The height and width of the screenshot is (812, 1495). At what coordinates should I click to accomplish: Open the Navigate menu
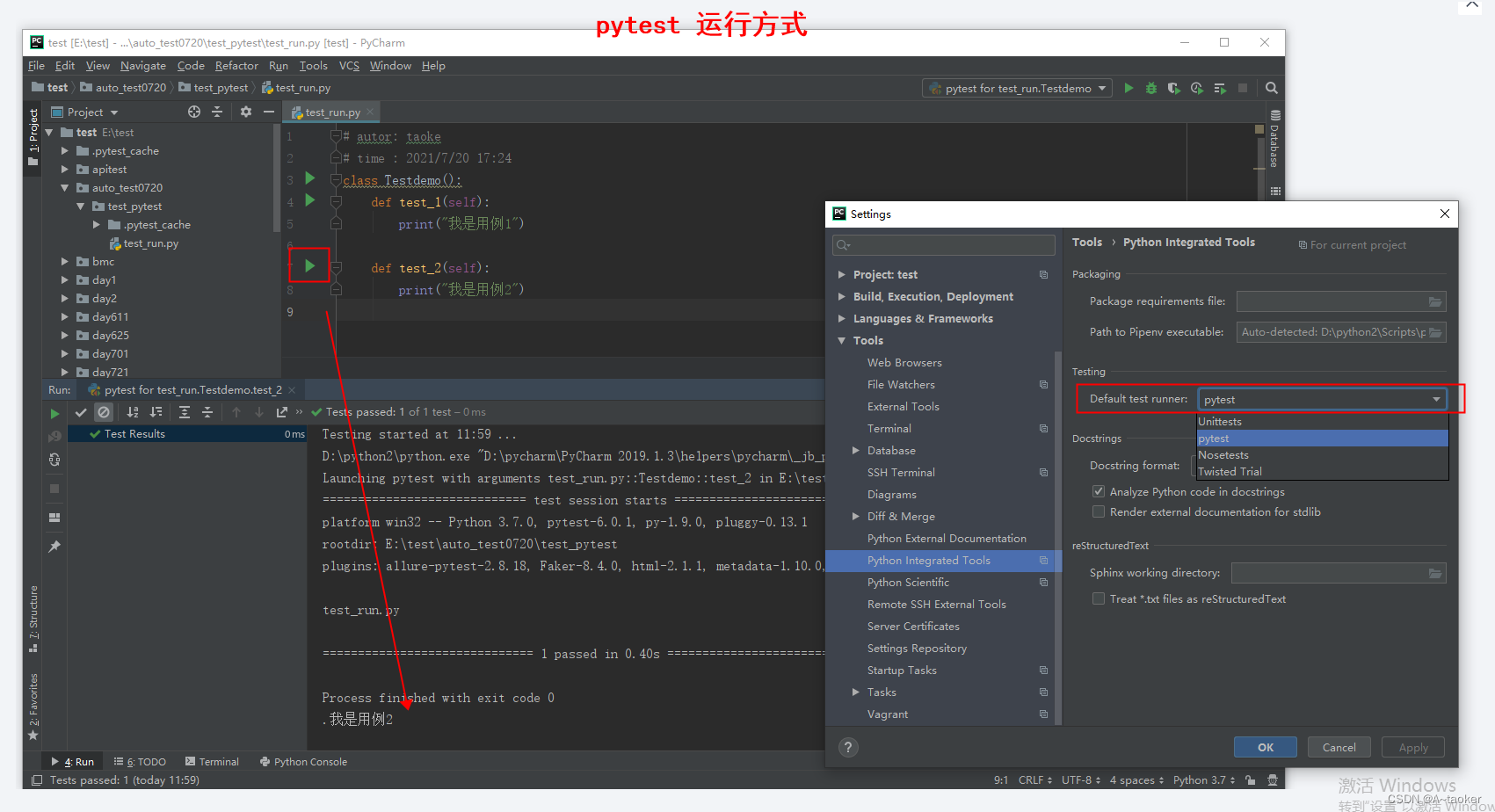point(142,66)
